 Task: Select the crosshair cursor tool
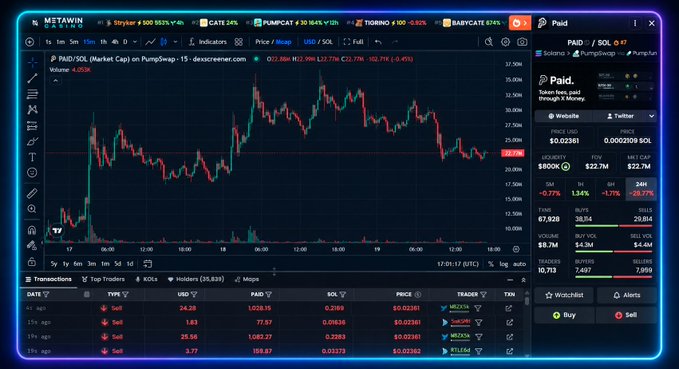point(32,62)
